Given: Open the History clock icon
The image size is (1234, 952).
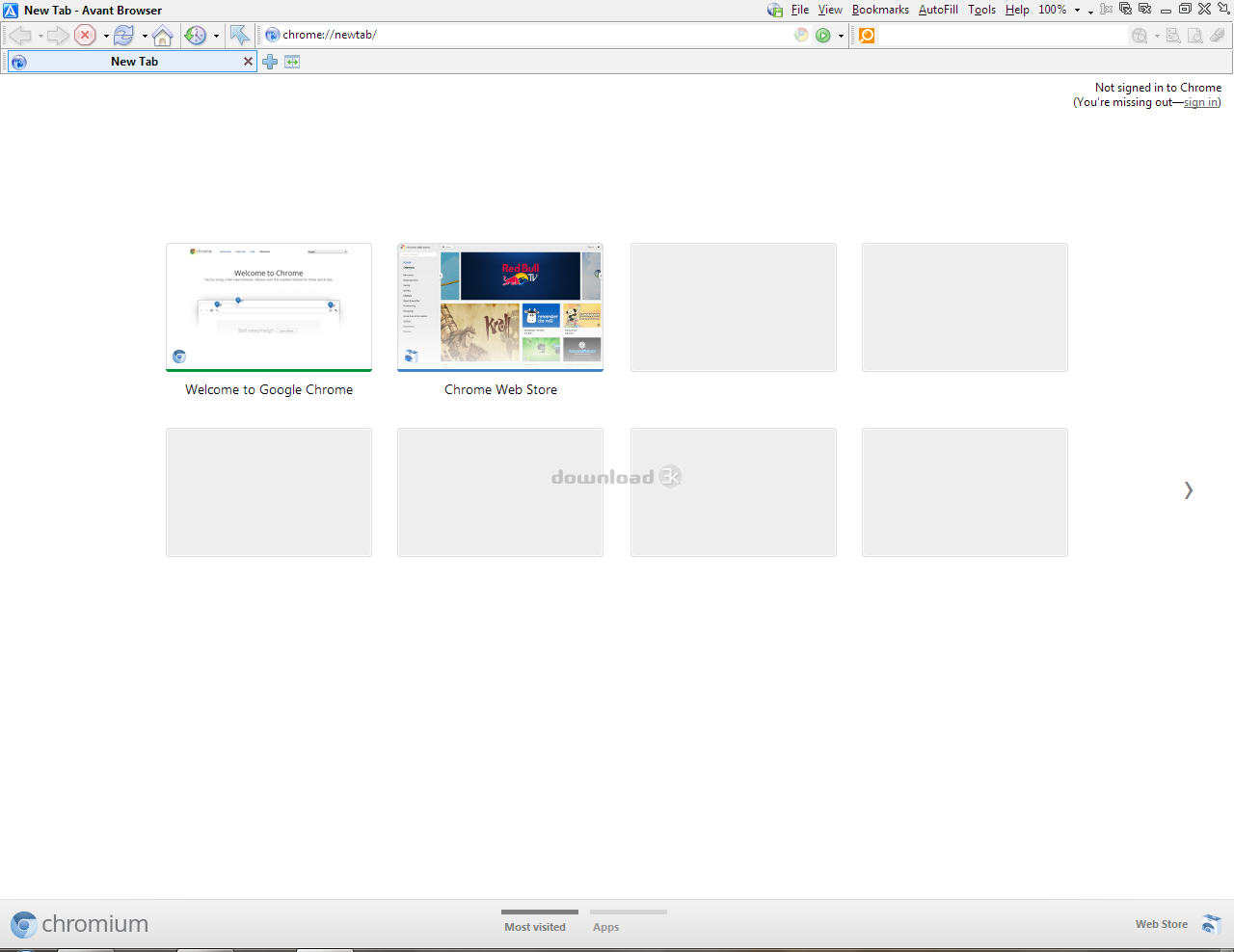Looking at the screenshot, I should (196, 36).
